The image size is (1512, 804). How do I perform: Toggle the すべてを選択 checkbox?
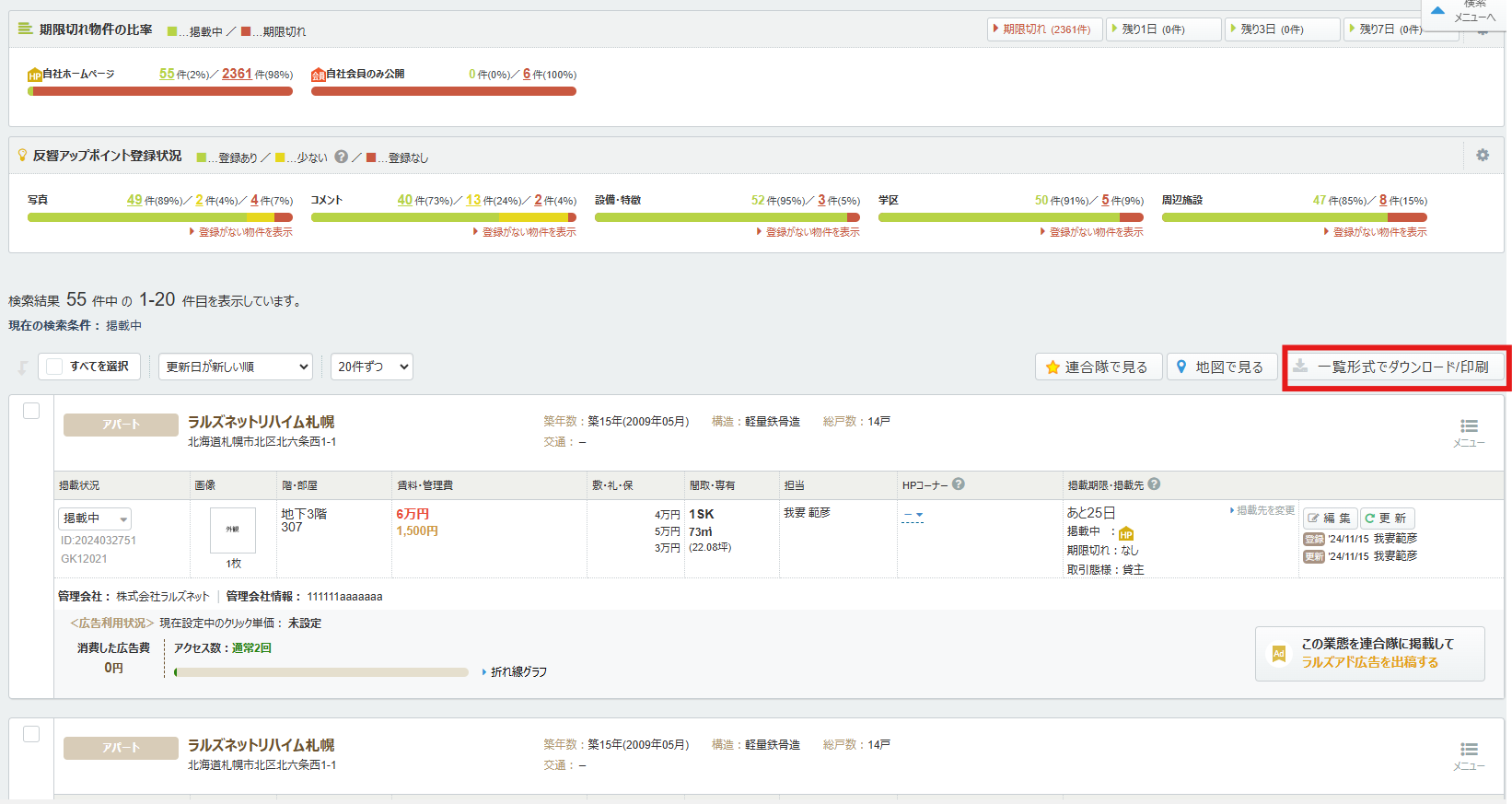pyautogui.click(x=55, y=367)
